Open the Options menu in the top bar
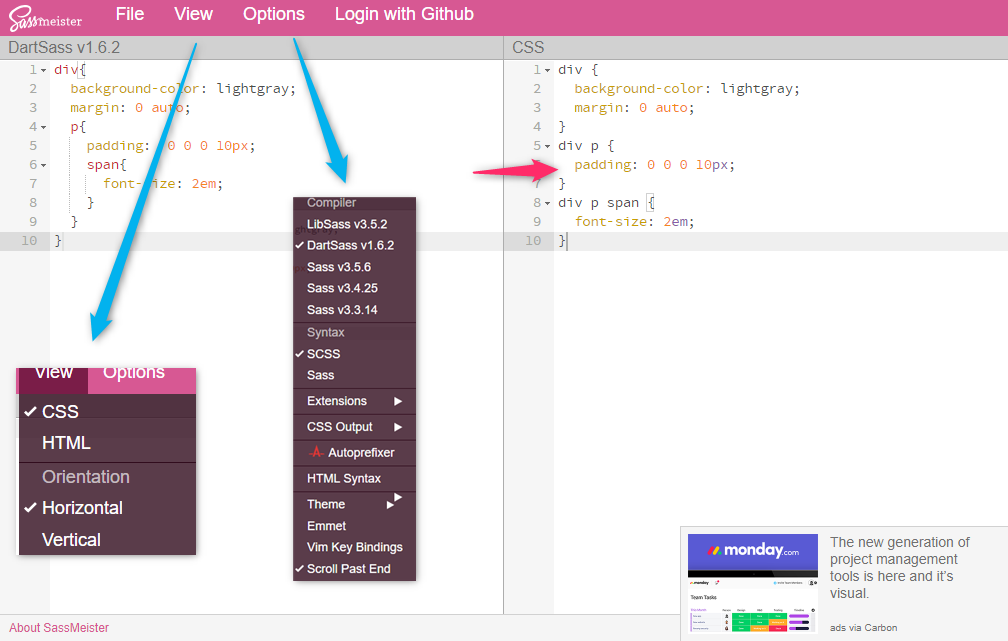This screenshot has height=641, width=1008. [274, 14]
